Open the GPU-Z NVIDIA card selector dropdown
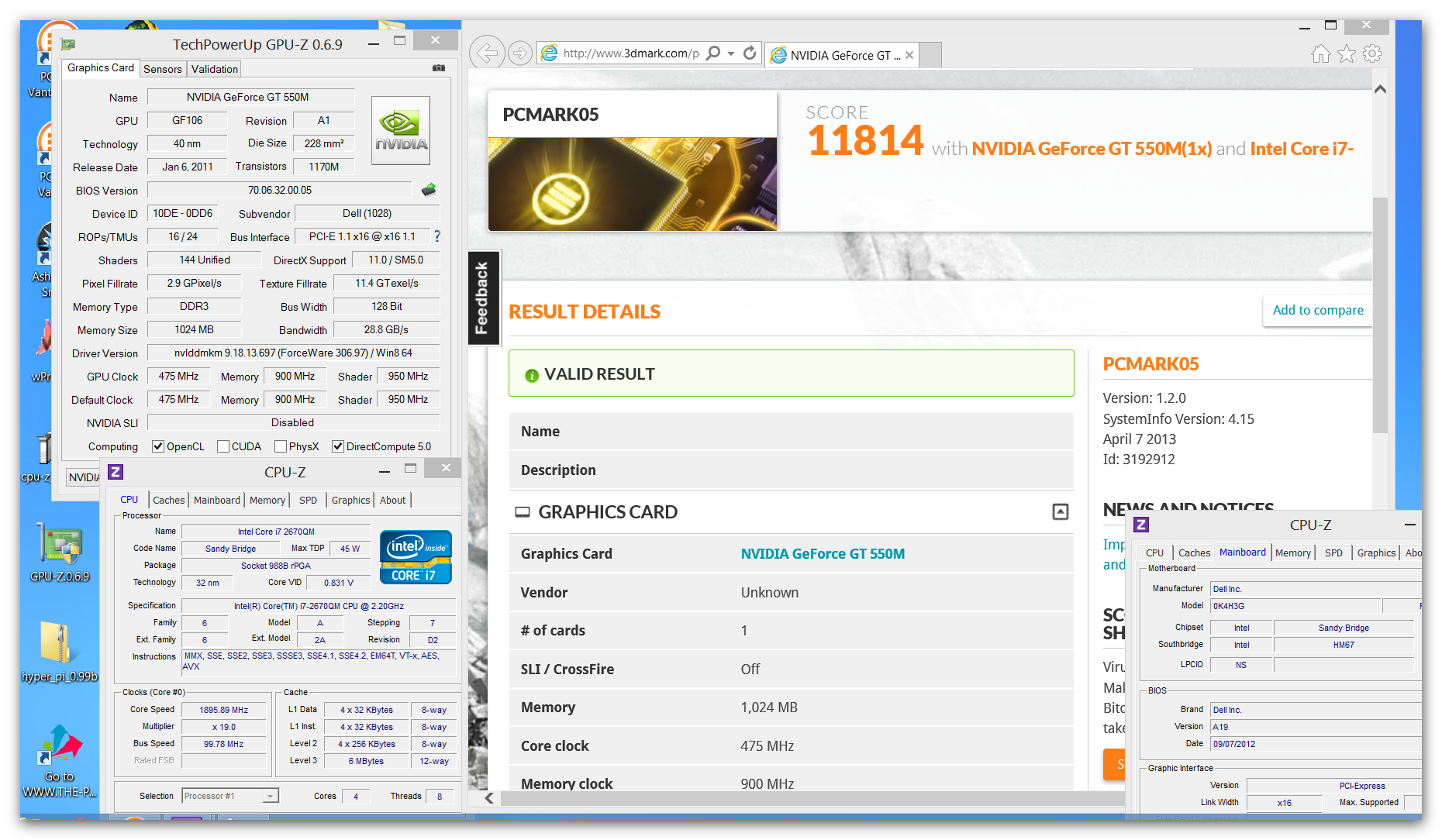Image resolution: width=1442 pixels, height=840 pixels. 83,477
